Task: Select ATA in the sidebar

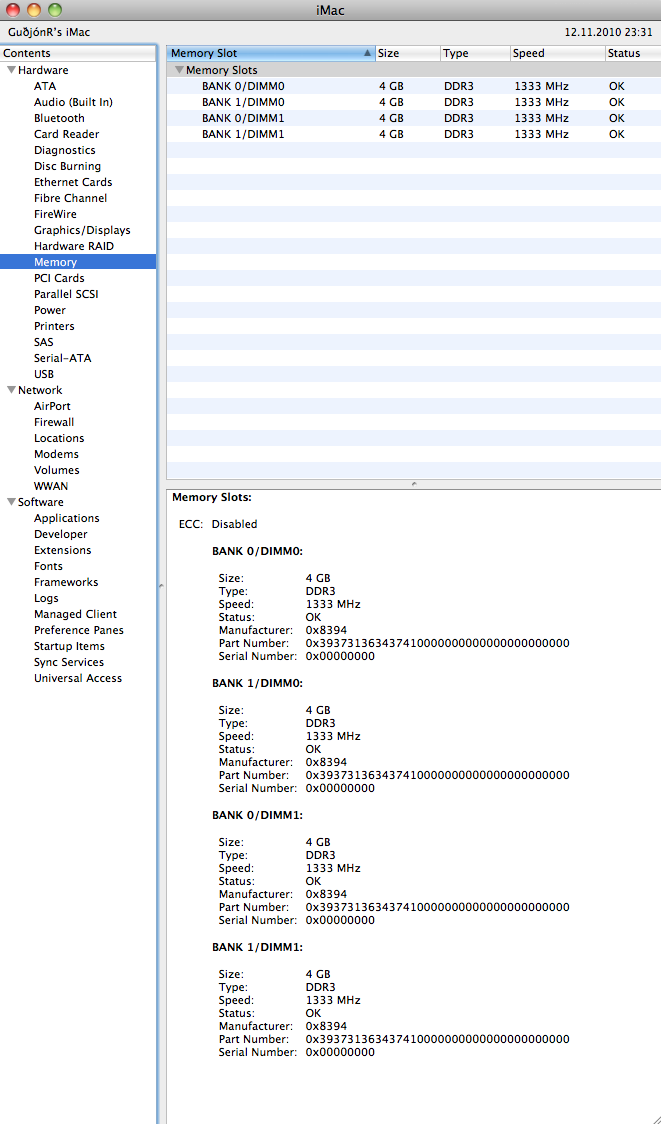Action: pyautogui.click(x=44, y=86)
